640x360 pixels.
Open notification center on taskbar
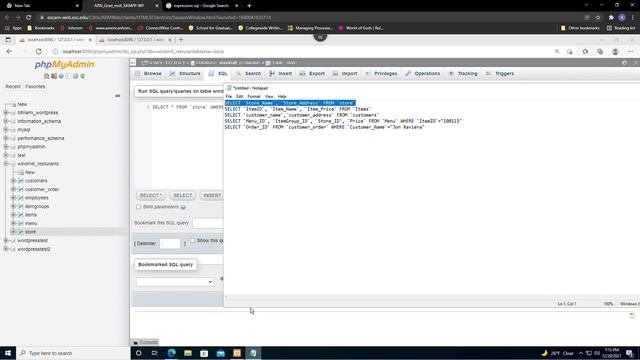pos(629,353)
